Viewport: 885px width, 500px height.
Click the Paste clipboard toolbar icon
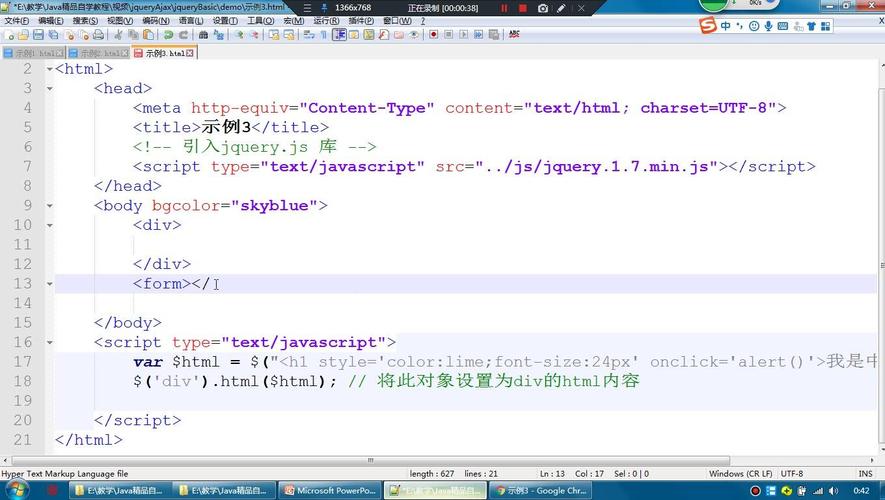click(148, 35)
